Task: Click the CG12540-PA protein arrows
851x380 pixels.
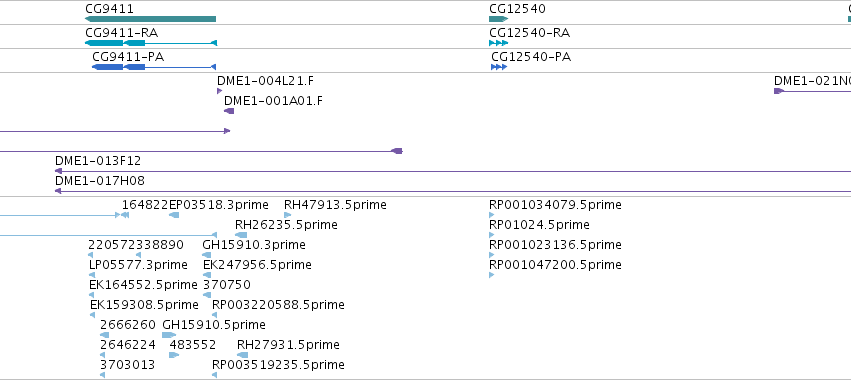Action: (499, 67)
